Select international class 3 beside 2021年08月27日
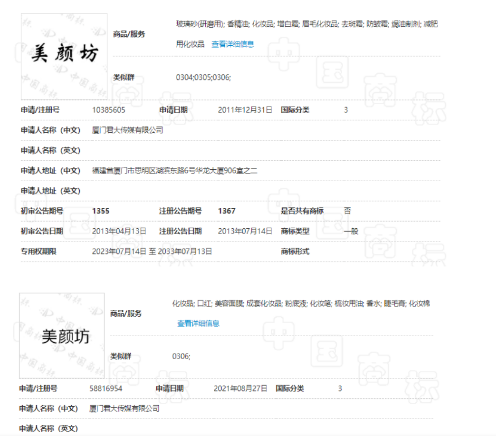This screenshot has width=496, height=446. point(340,388)
